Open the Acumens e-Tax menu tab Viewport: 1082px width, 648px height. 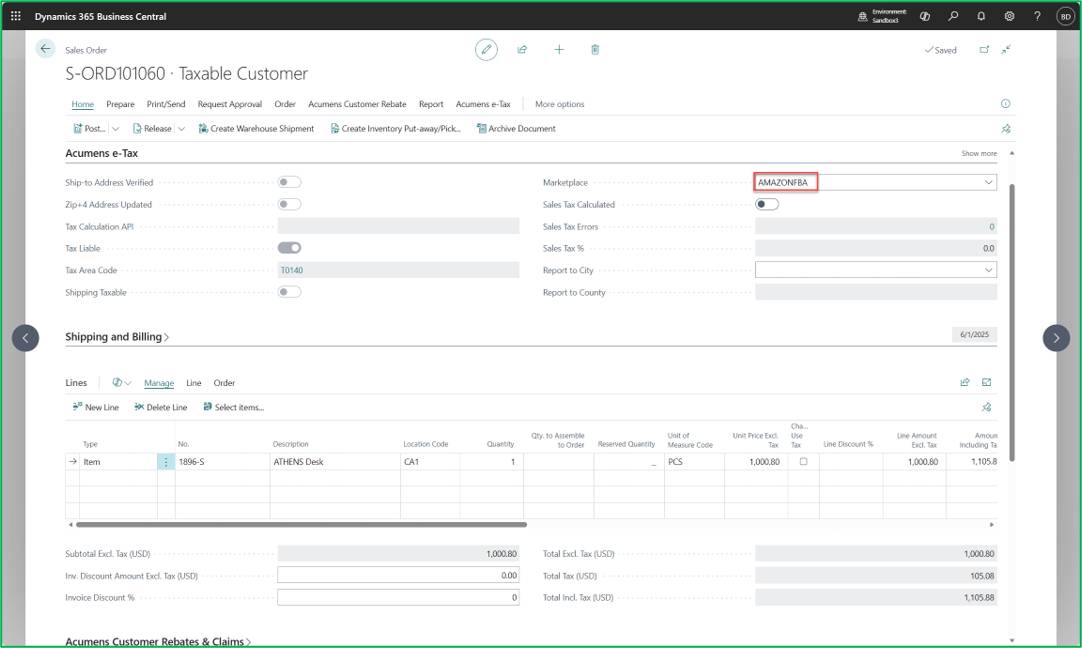point(483,104)
